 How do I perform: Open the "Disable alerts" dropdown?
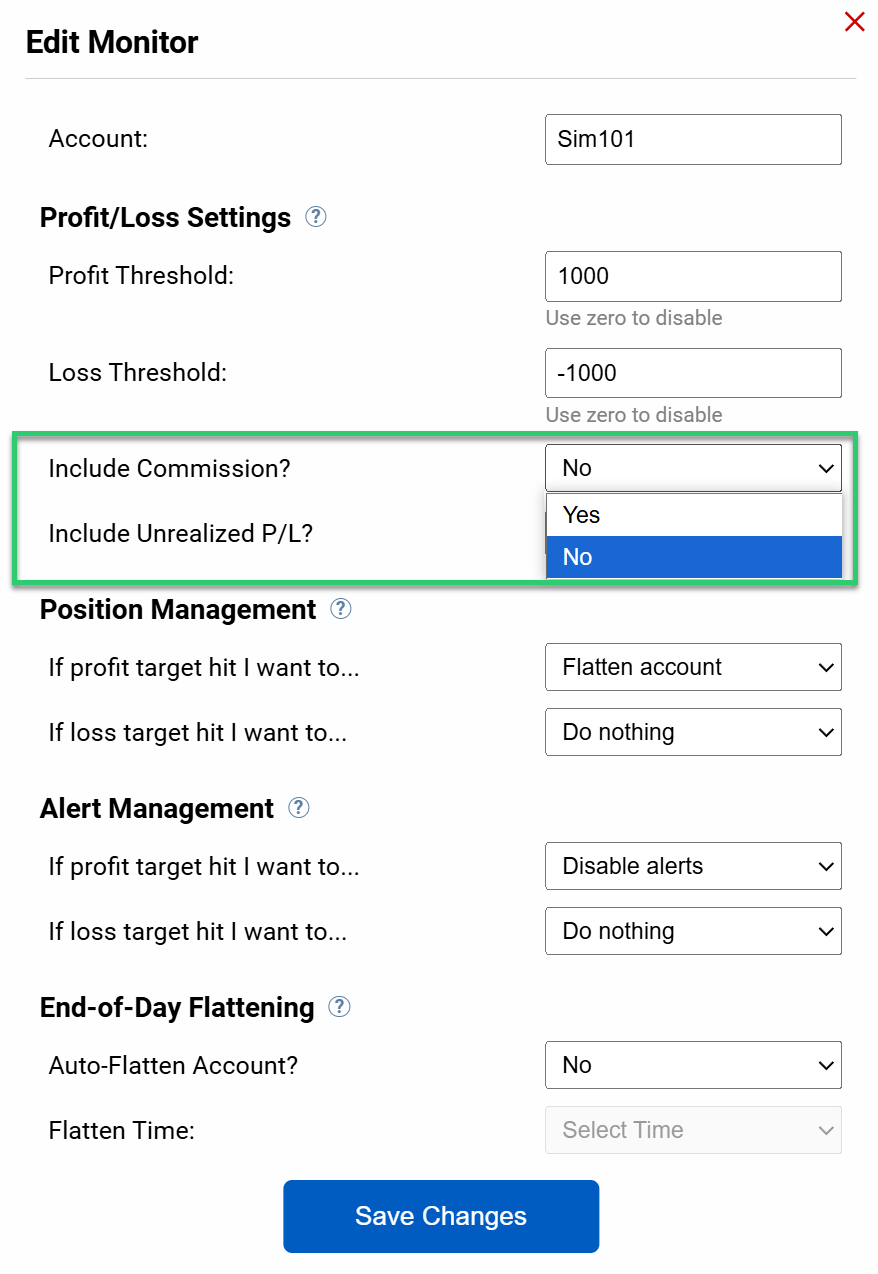coord(693,866)
